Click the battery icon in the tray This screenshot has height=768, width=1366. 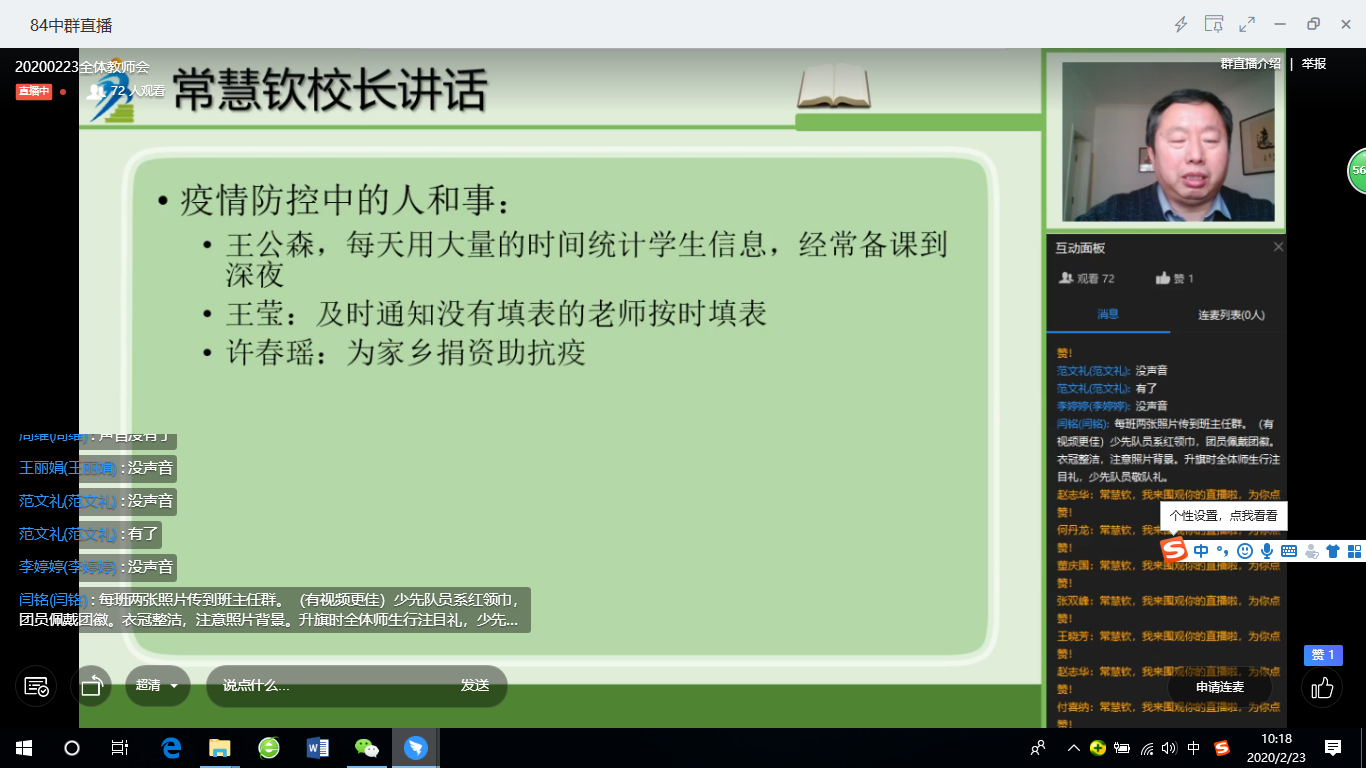(x=1122, y=748)
